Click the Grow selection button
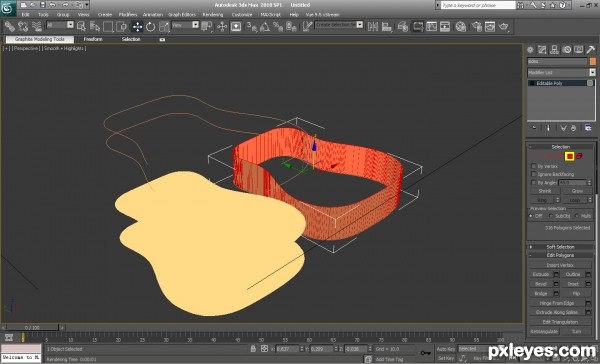 577,191
